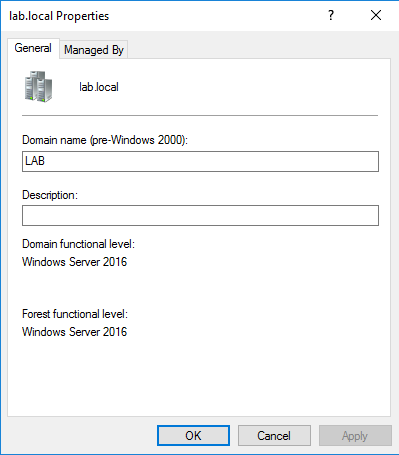This screenshot has width=399, height=455.
Task: Click the greyed-out Apply button
Action: pos(355,436)
